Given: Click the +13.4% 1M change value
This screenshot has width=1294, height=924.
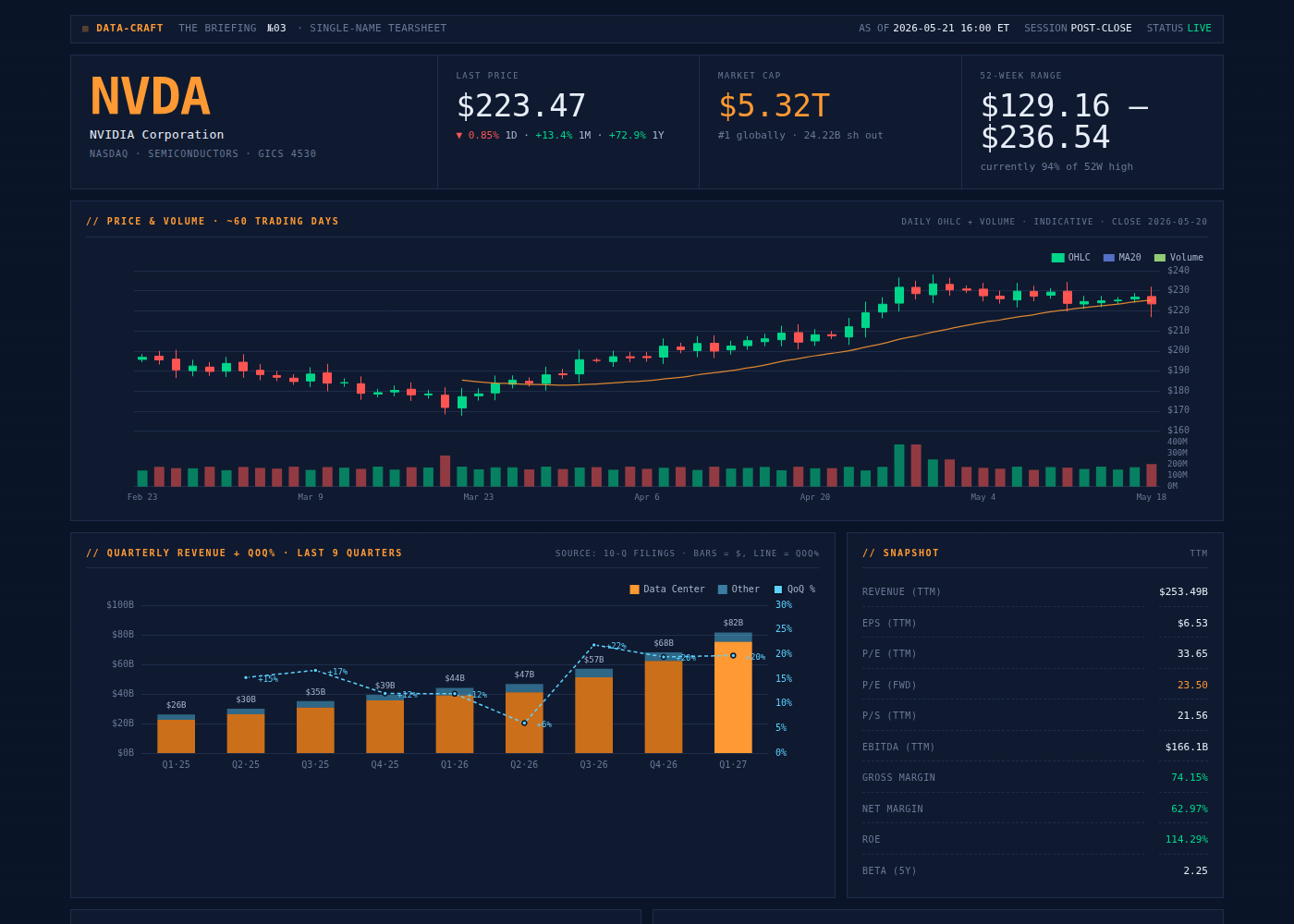Looking at the screenshot, I should point(554,136).
